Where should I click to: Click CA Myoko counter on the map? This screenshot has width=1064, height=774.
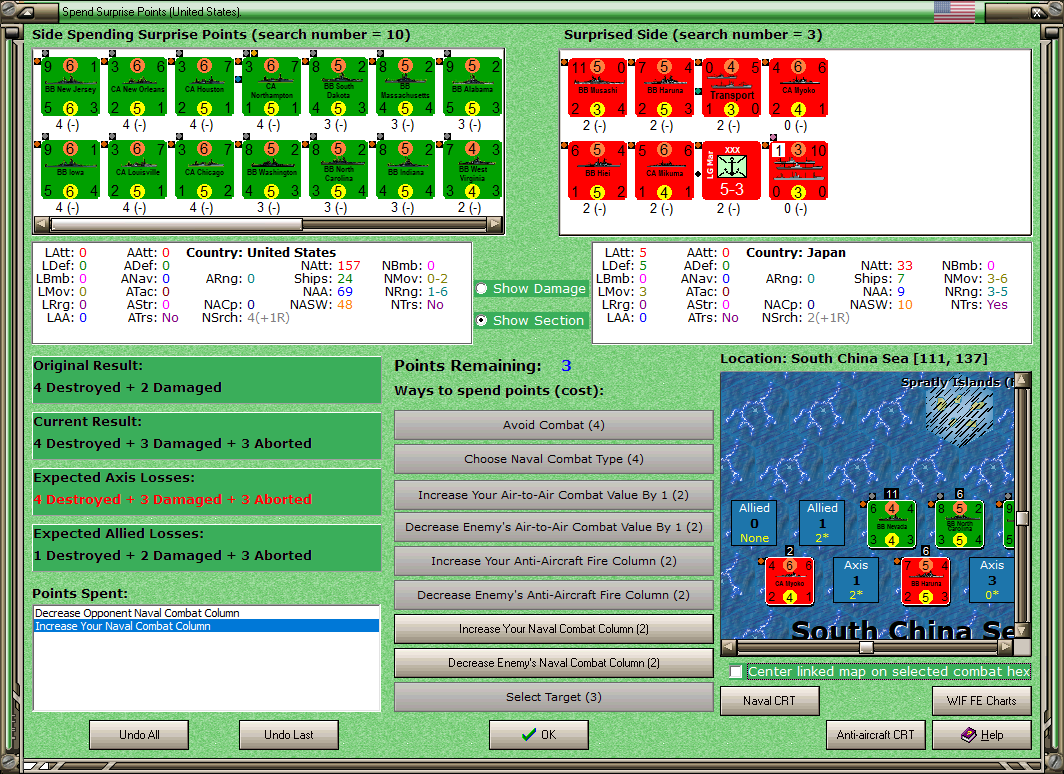point(789,581)
